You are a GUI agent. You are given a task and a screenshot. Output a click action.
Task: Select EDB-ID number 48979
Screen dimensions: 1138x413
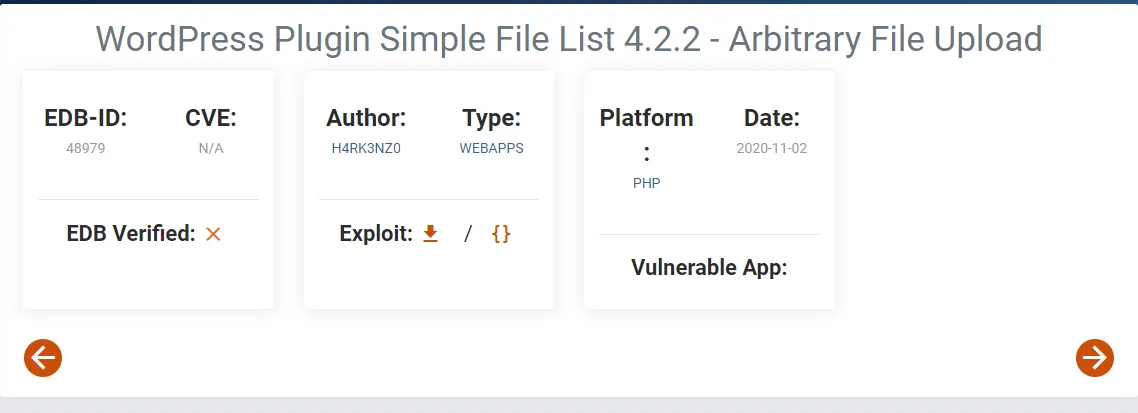click(86, 148)
